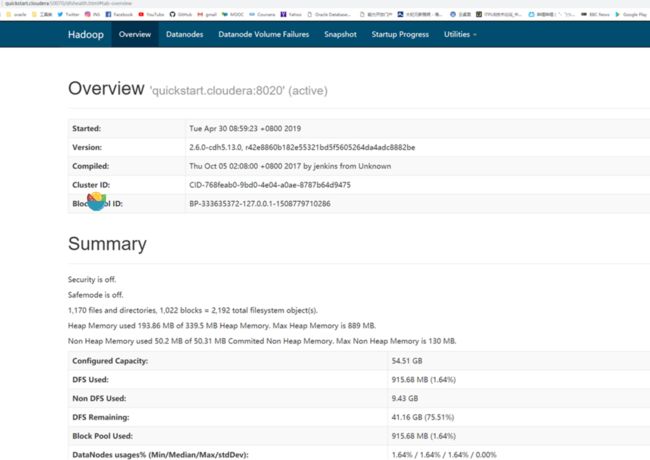Click the 'Security is off.' text
This screenshot has width=650, height=460.
point(92,279)
